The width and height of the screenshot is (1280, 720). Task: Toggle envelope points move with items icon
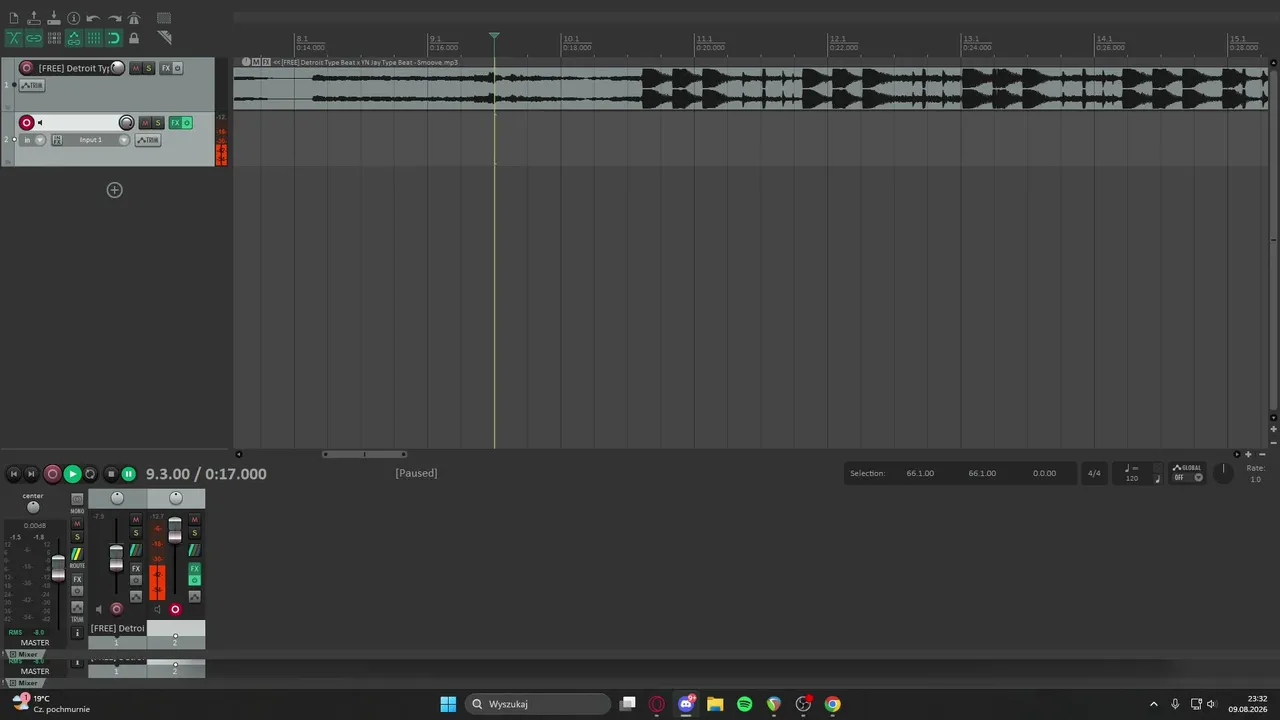click(74, 38)
